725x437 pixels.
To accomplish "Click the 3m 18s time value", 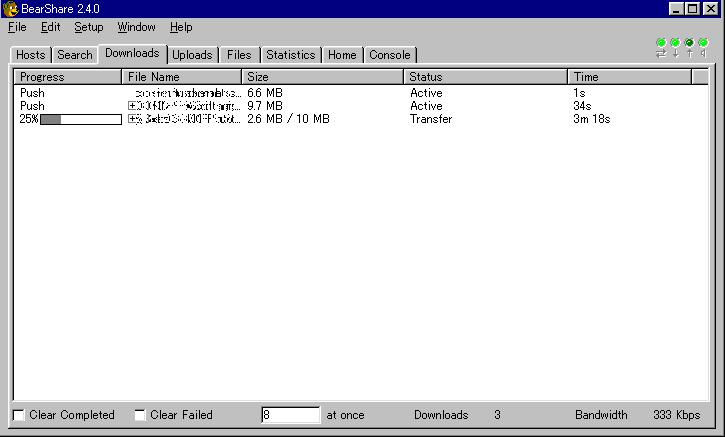I will pos(592,119).
